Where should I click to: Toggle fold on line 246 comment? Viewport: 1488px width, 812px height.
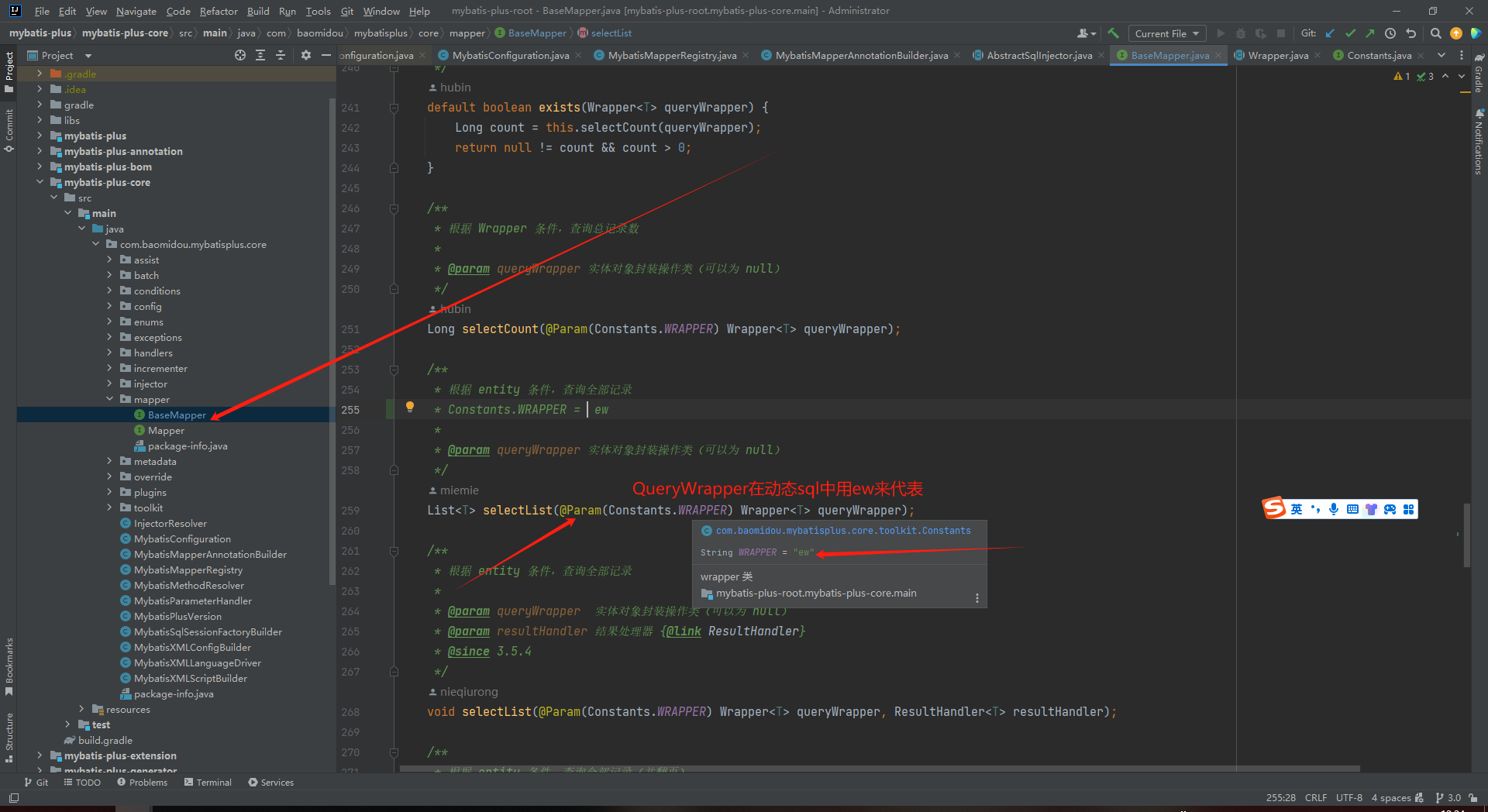coord(394,208)
